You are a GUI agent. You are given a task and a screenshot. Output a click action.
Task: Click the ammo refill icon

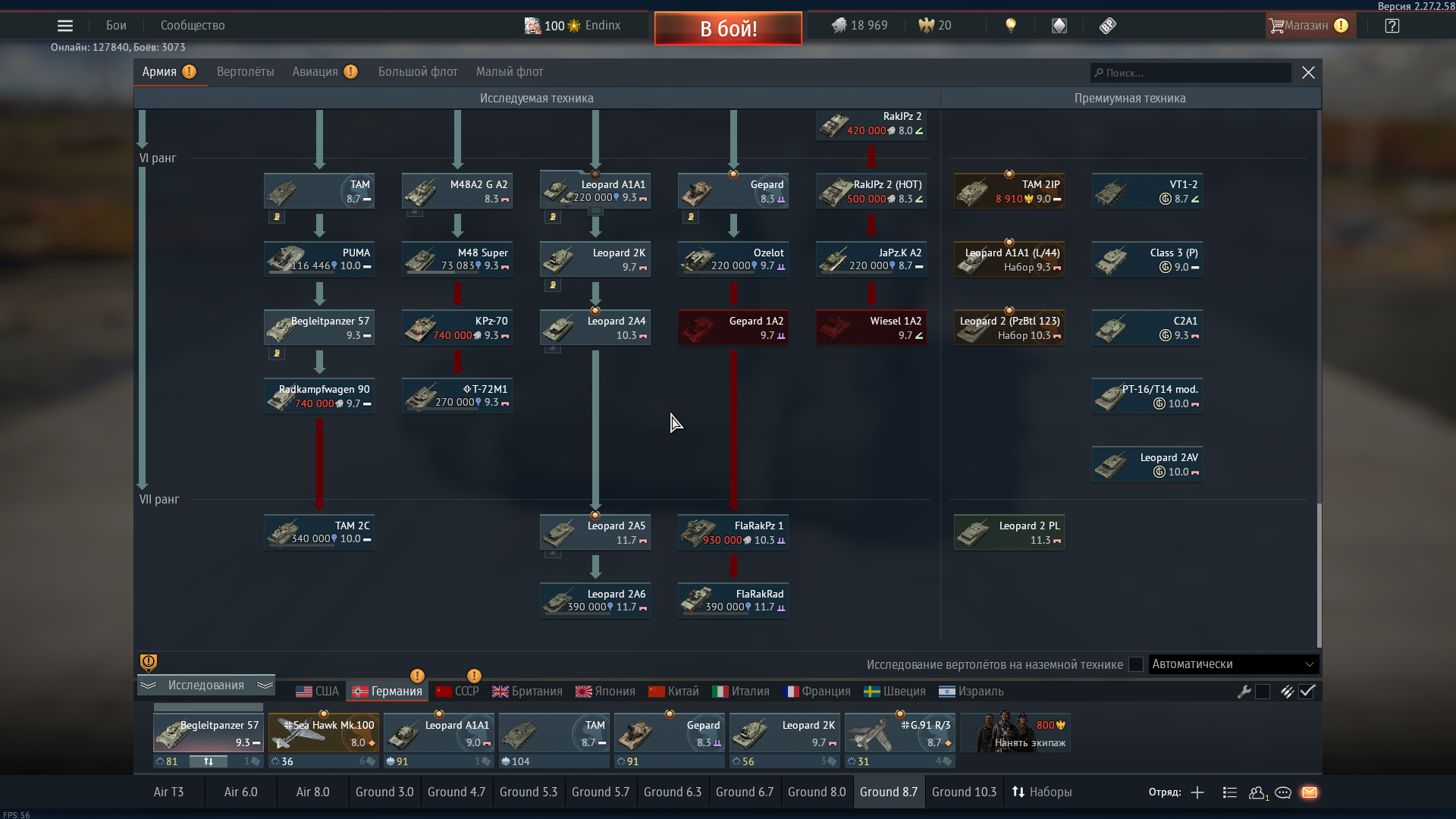tap(1287, 692)
